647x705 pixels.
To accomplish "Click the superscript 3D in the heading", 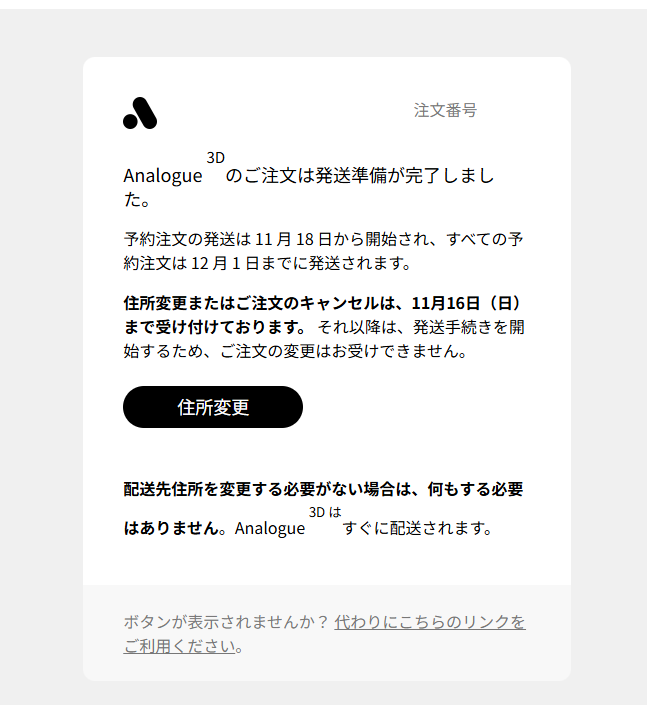I will [215, 158].
